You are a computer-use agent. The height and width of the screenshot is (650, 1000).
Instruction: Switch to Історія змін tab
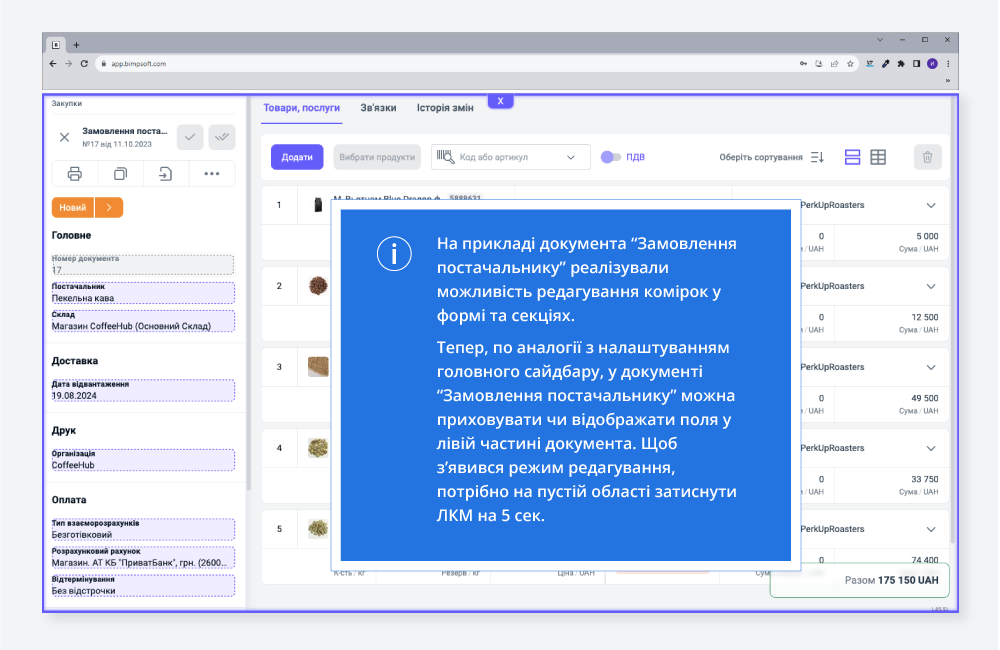[445, 108]
